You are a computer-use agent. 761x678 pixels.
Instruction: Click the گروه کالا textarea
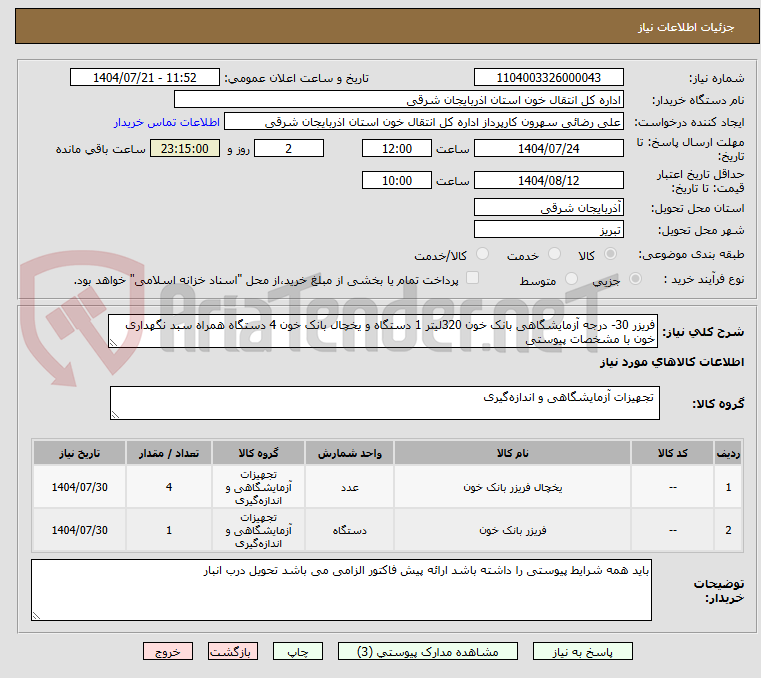[385, 403]
